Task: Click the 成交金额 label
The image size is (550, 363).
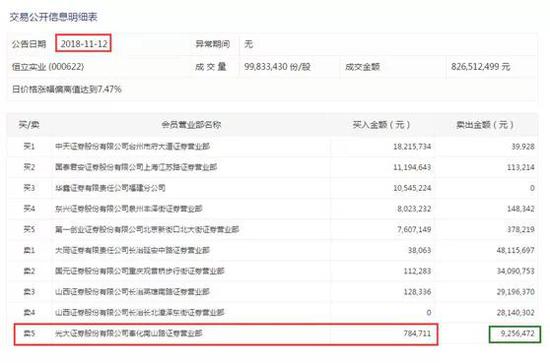Action: (x=362, y=67)
